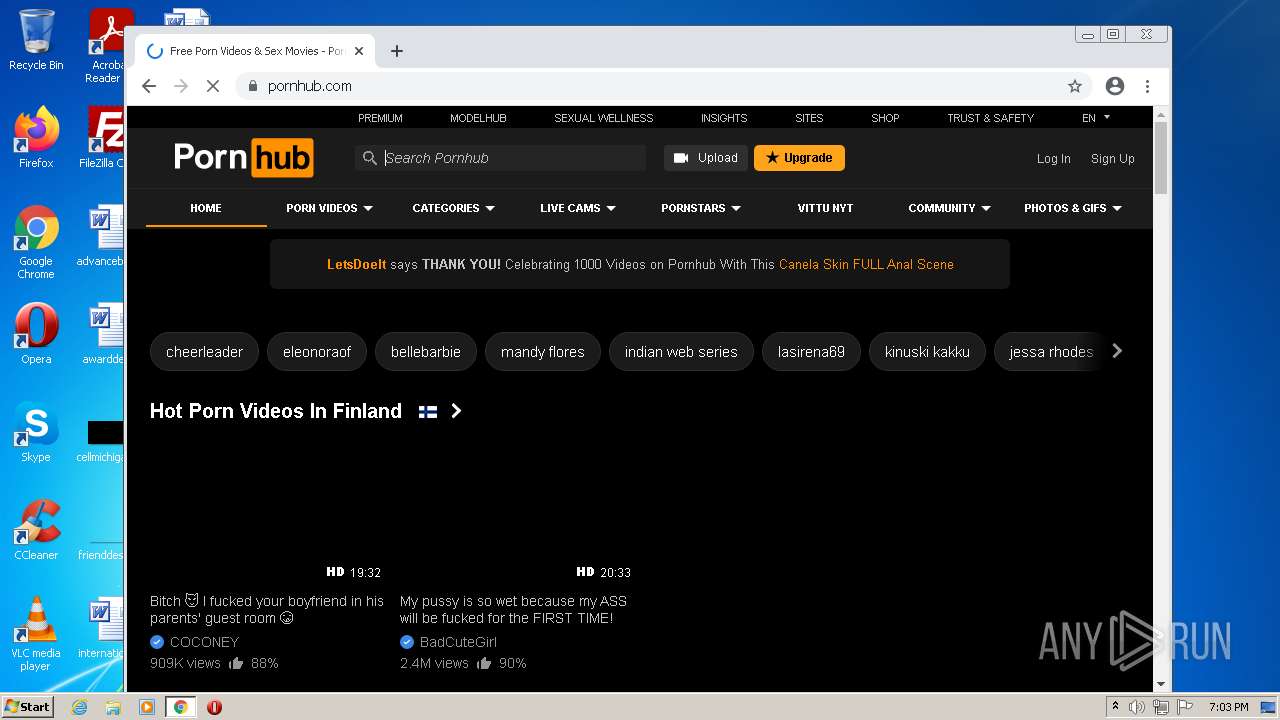
Task: Click the search magnifier icon
Action: 370,158
